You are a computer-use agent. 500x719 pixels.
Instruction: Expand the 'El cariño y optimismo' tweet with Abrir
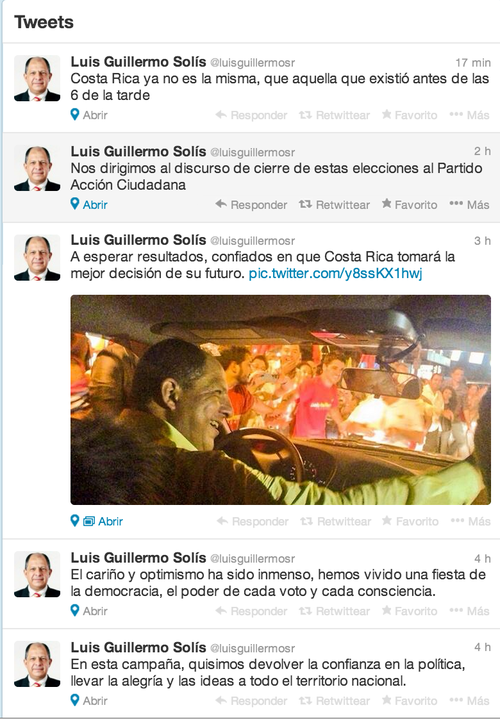point(89,611)
